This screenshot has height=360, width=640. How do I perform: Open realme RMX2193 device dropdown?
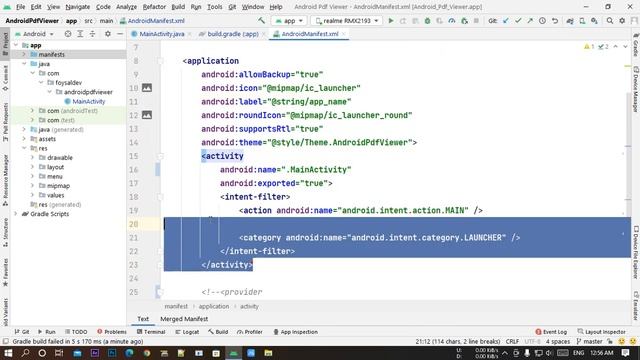pyautogui.click(x=347, y=21)
